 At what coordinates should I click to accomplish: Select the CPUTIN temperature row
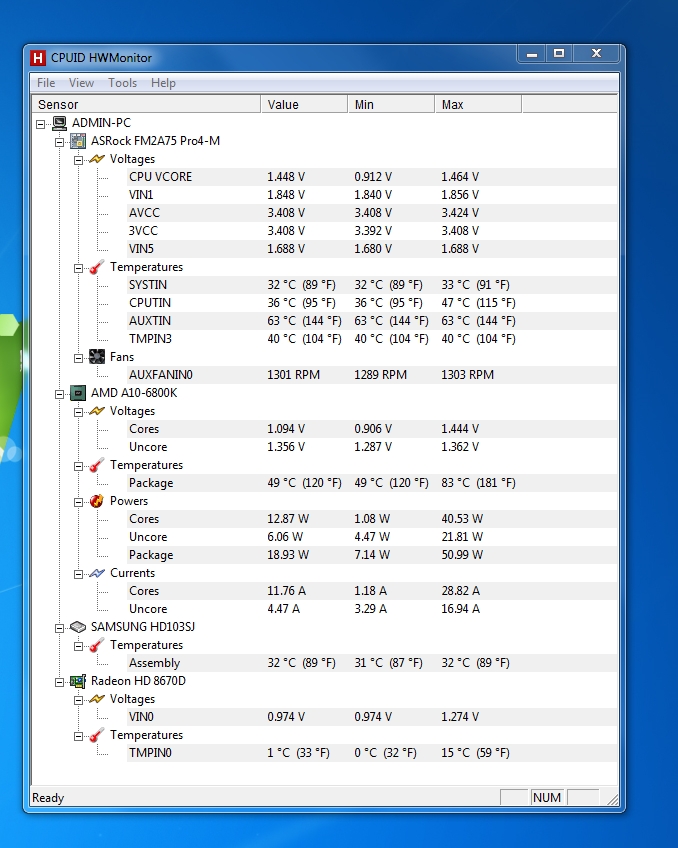coord(372,303)
